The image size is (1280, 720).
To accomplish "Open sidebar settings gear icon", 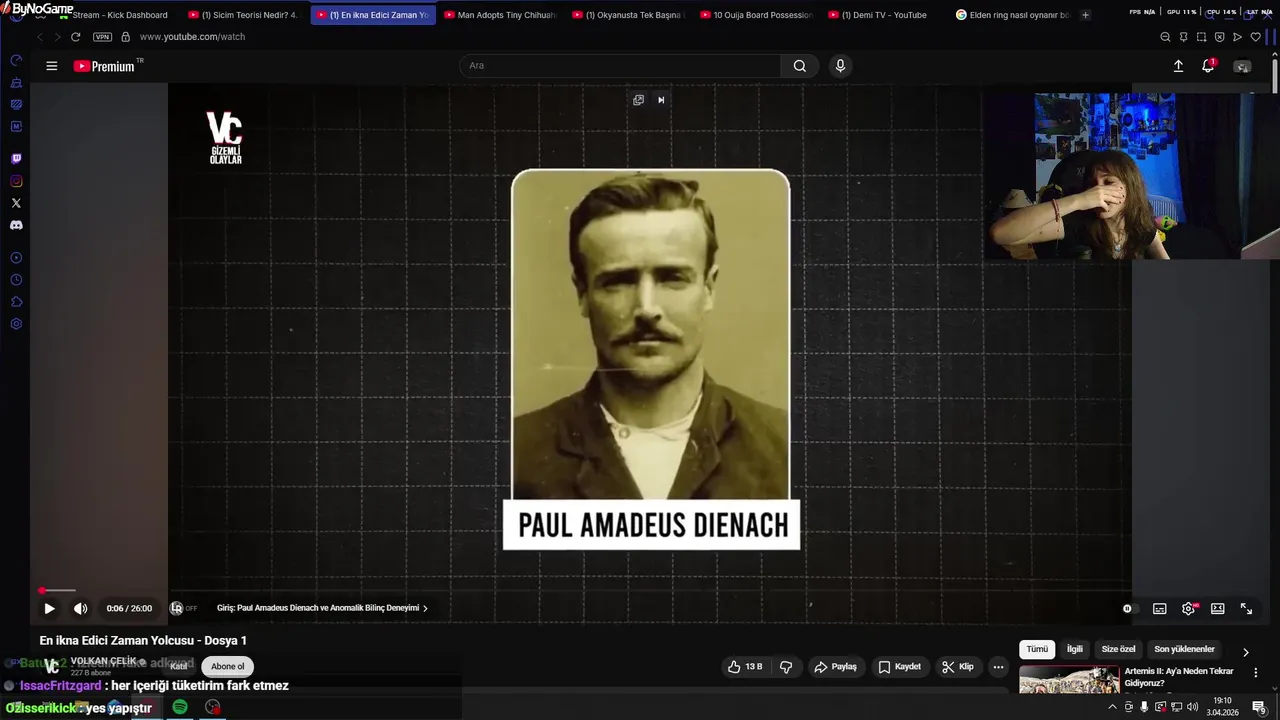I will [x=16, y=324].
